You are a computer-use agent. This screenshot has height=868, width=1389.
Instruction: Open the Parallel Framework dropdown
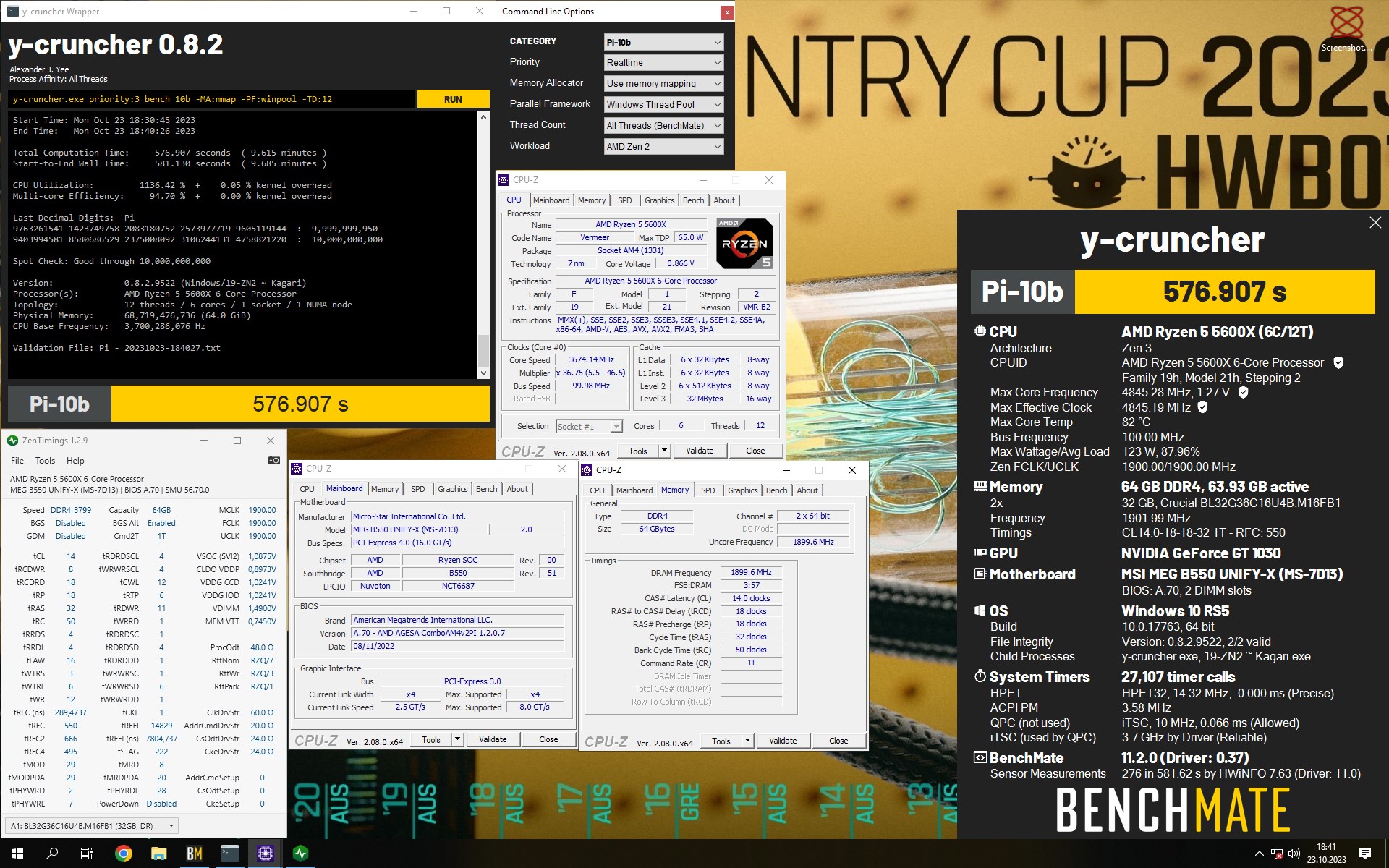(x=663, y=105)
